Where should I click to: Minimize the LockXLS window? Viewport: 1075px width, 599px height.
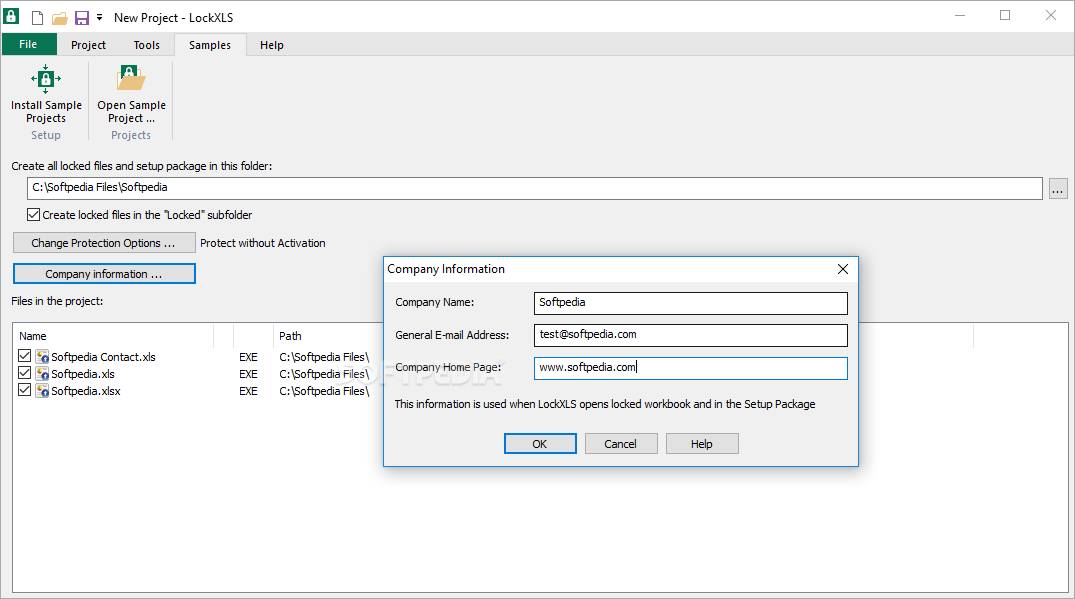tap(960, 16)
